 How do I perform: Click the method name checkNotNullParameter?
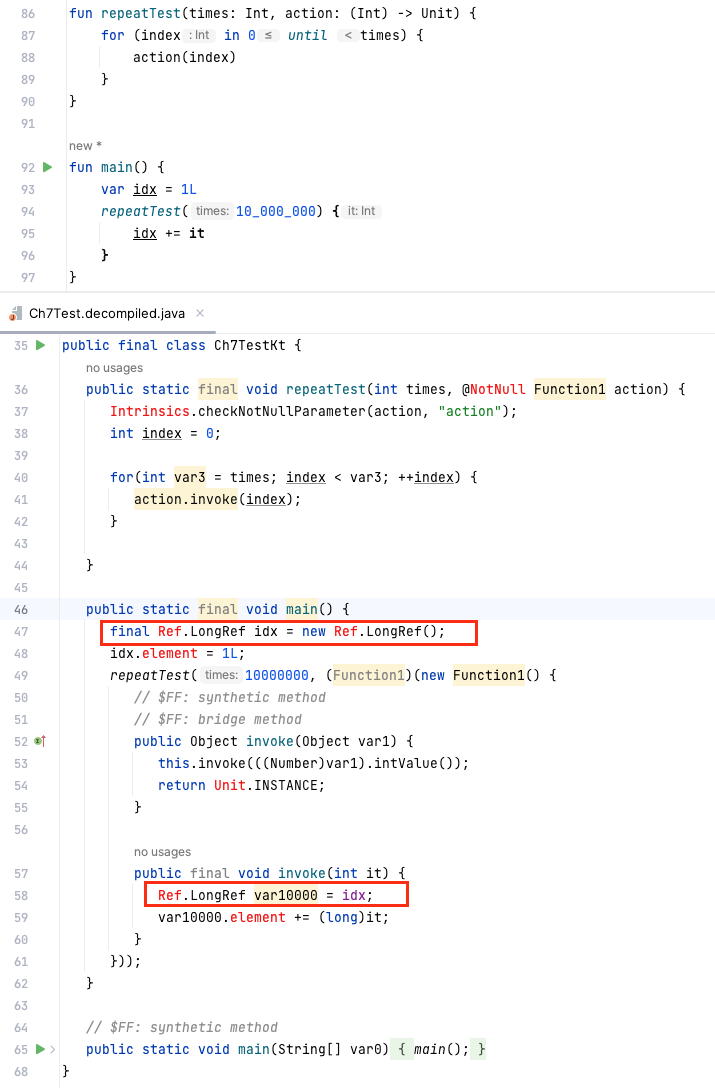coord(282,411)
